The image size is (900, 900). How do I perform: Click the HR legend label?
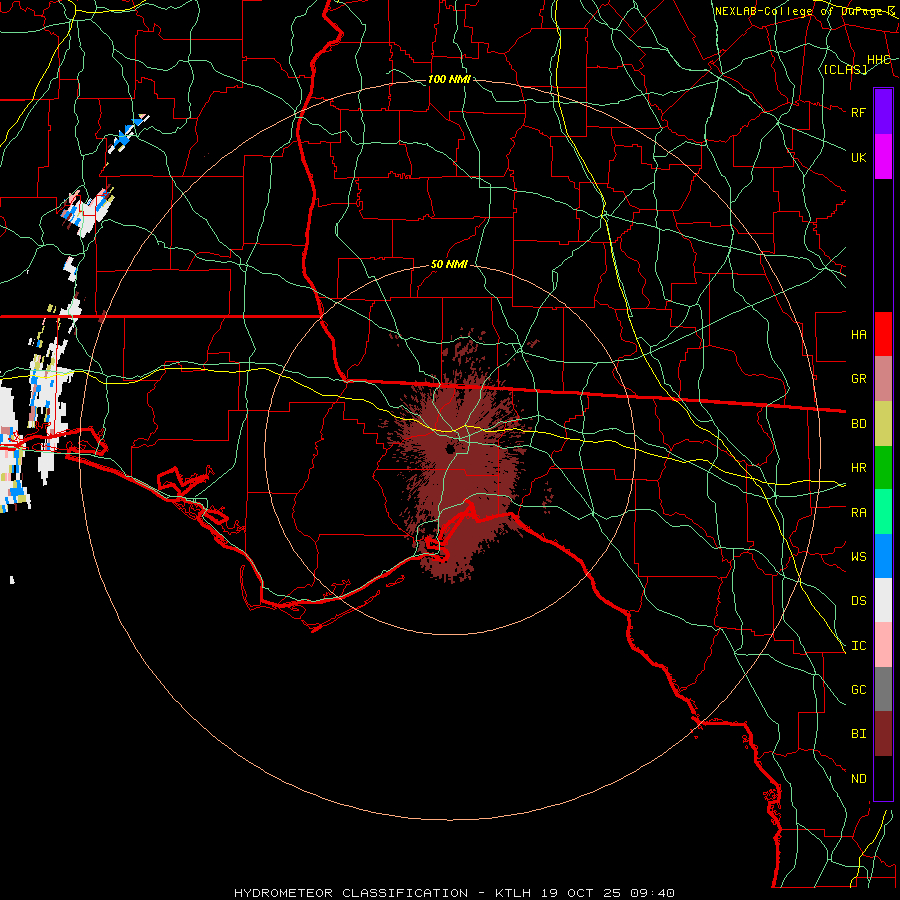pos(859,468)
